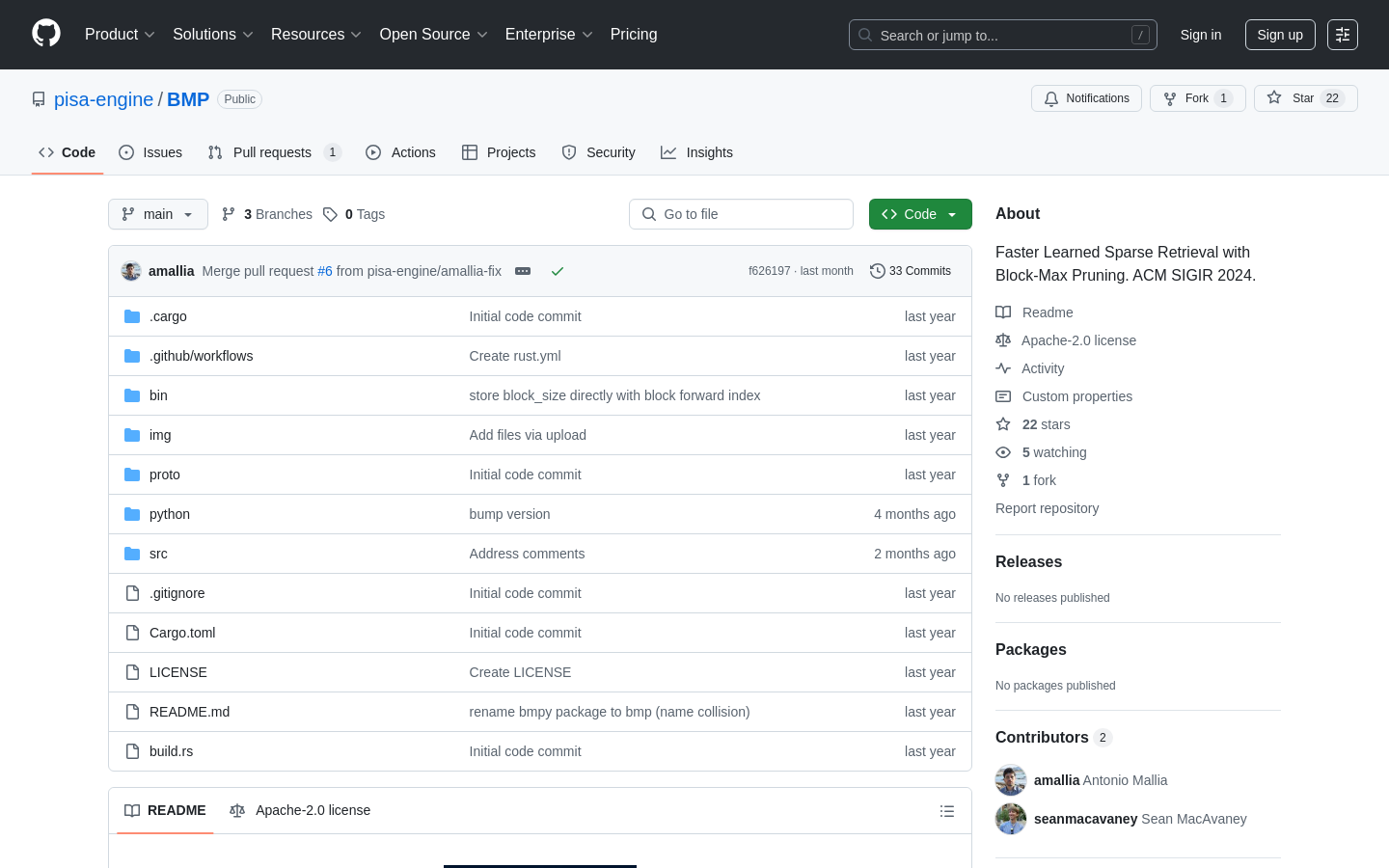The width and height of the screenshot is (1389, 868).
Task: Click Report repository link
Action: coord(1047,508)
